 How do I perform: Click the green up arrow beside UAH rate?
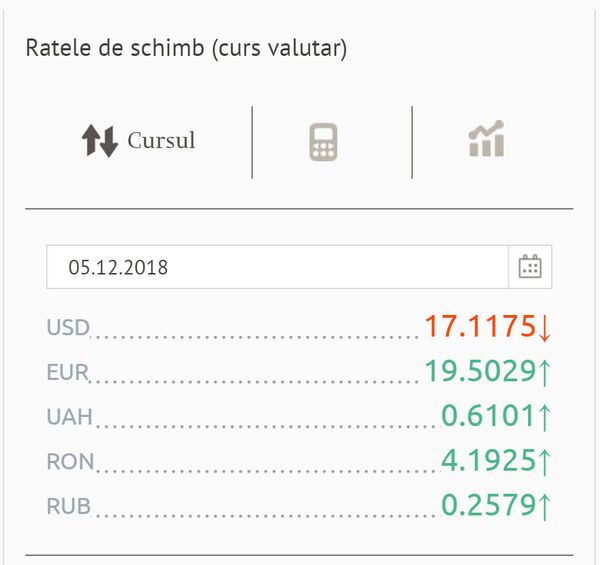pyautogui.click(x=545, y=417)
